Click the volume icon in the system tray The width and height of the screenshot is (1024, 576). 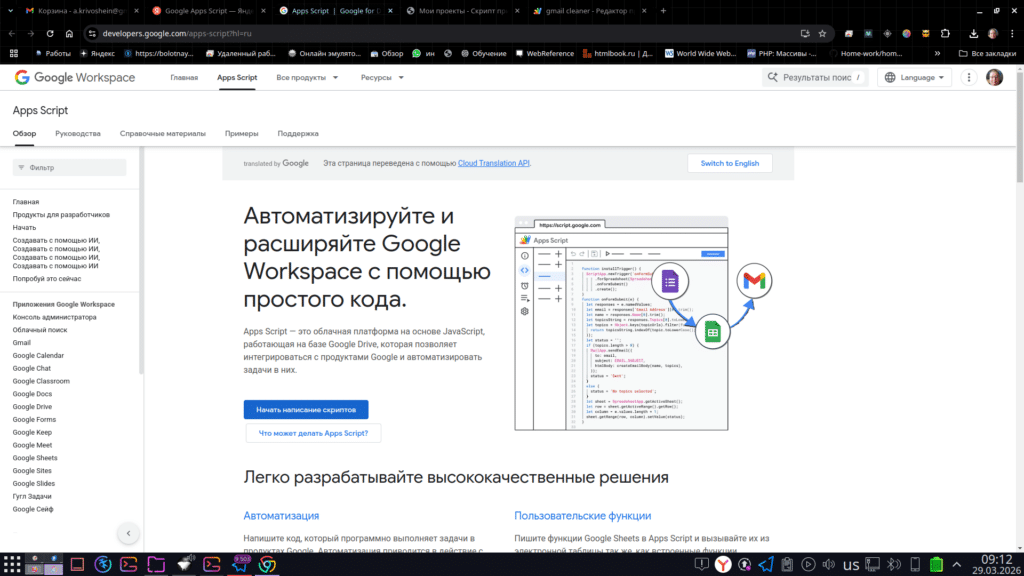827,565
